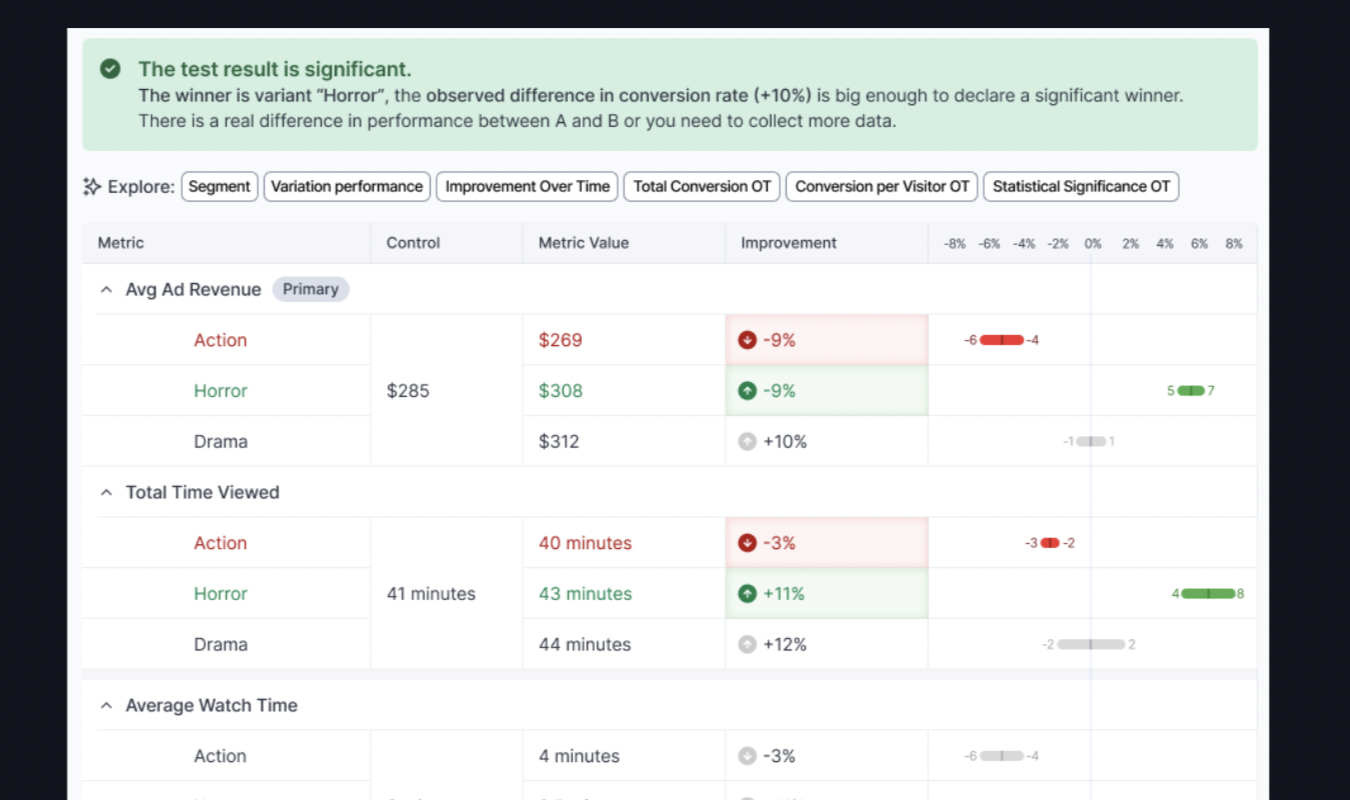Click the green success checkmark icon
This screenshot has width=1350, height=800.
click(x=110, y=69)
